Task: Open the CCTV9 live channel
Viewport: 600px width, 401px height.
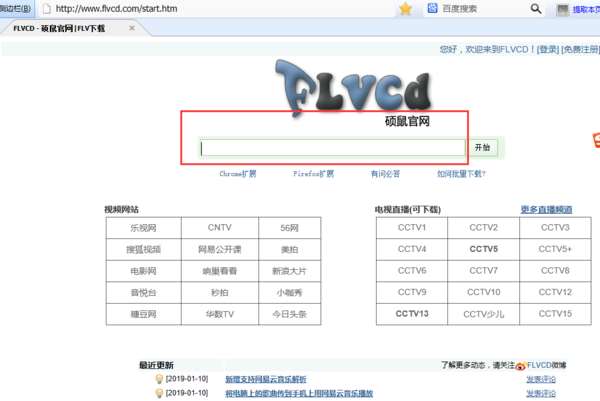Action: [412, 292]
